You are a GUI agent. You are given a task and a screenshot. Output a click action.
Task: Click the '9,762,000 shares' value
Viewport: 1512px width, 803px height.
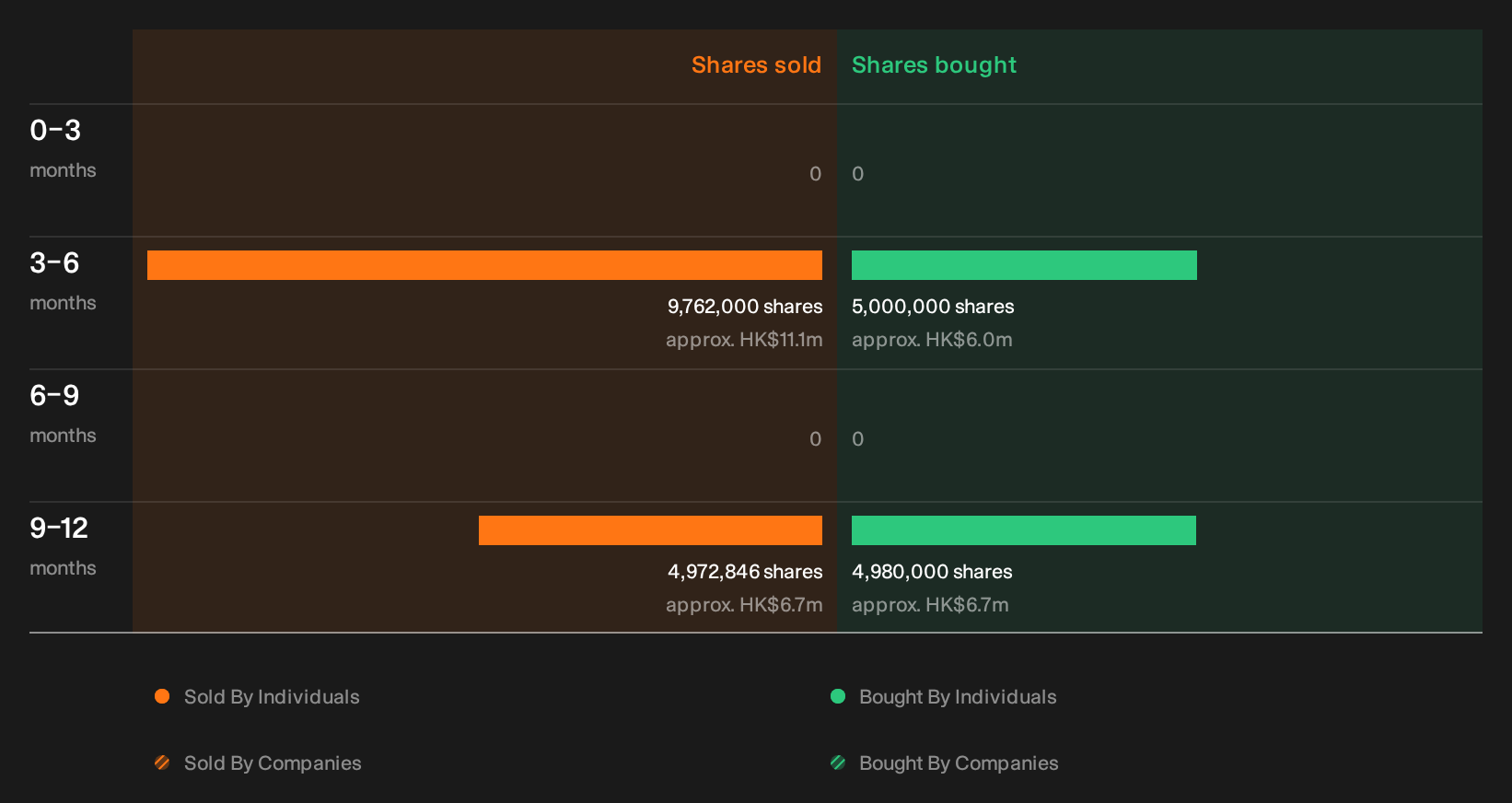point(745,307)
